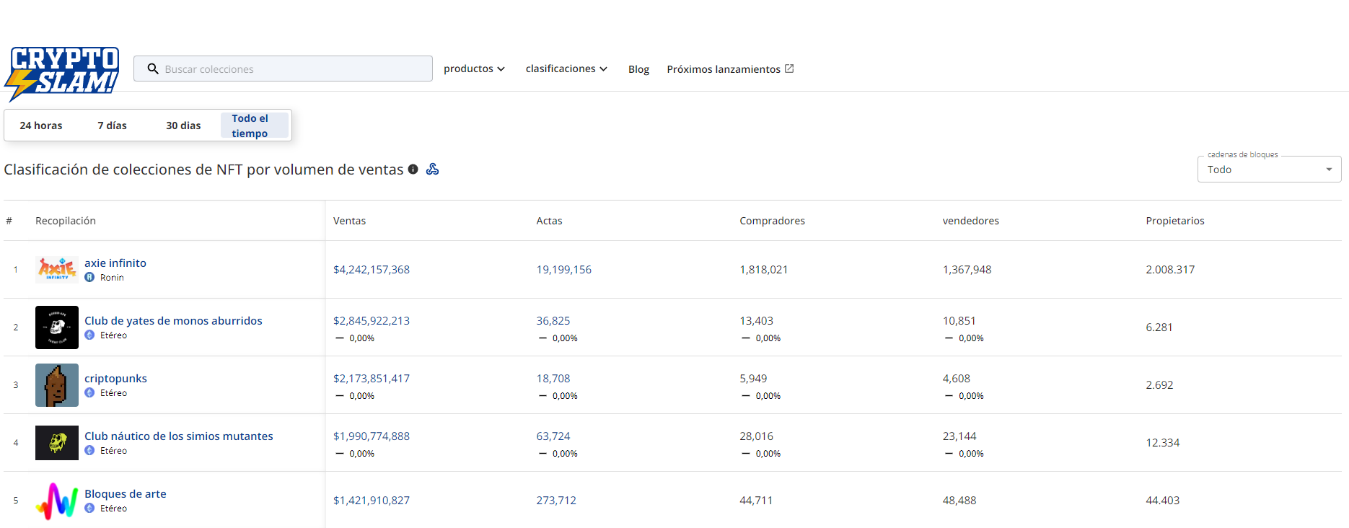Select the 24 horas time filter

coord(41,125)
